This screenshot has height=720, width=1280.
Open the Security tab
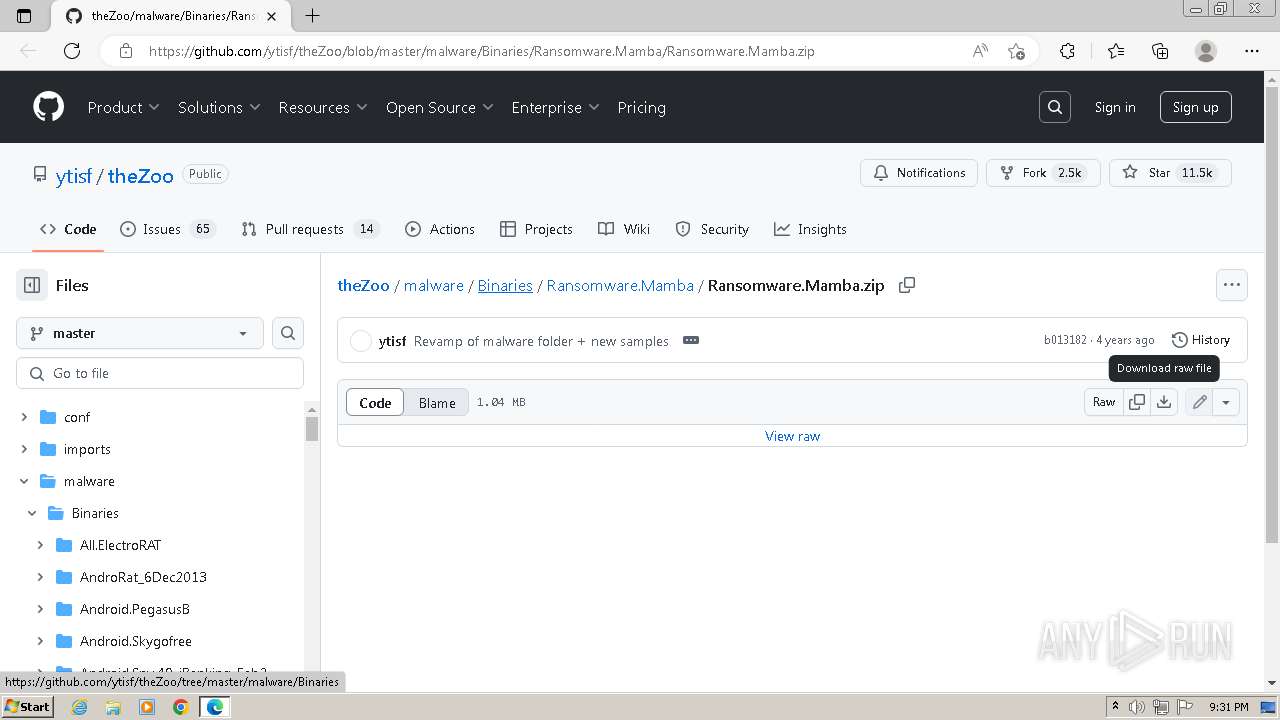pyautogui.click(x=712, y=229)
